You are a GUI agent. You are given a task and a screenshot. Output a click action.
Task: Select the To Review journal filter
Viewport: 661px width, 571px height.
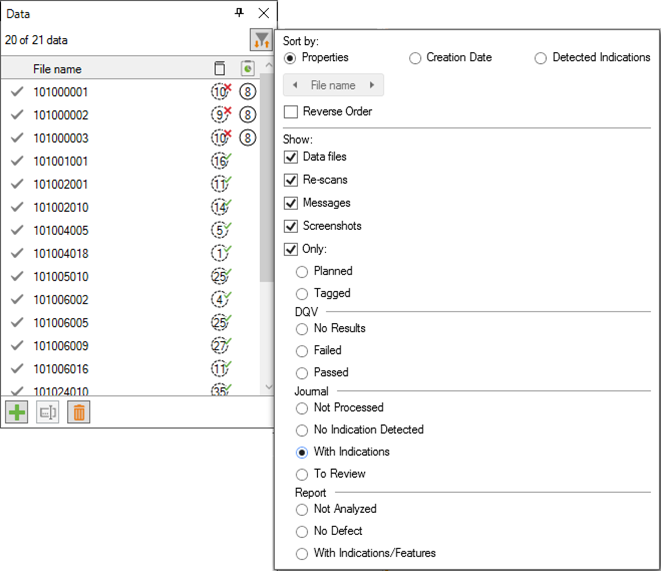click(302, 474)
